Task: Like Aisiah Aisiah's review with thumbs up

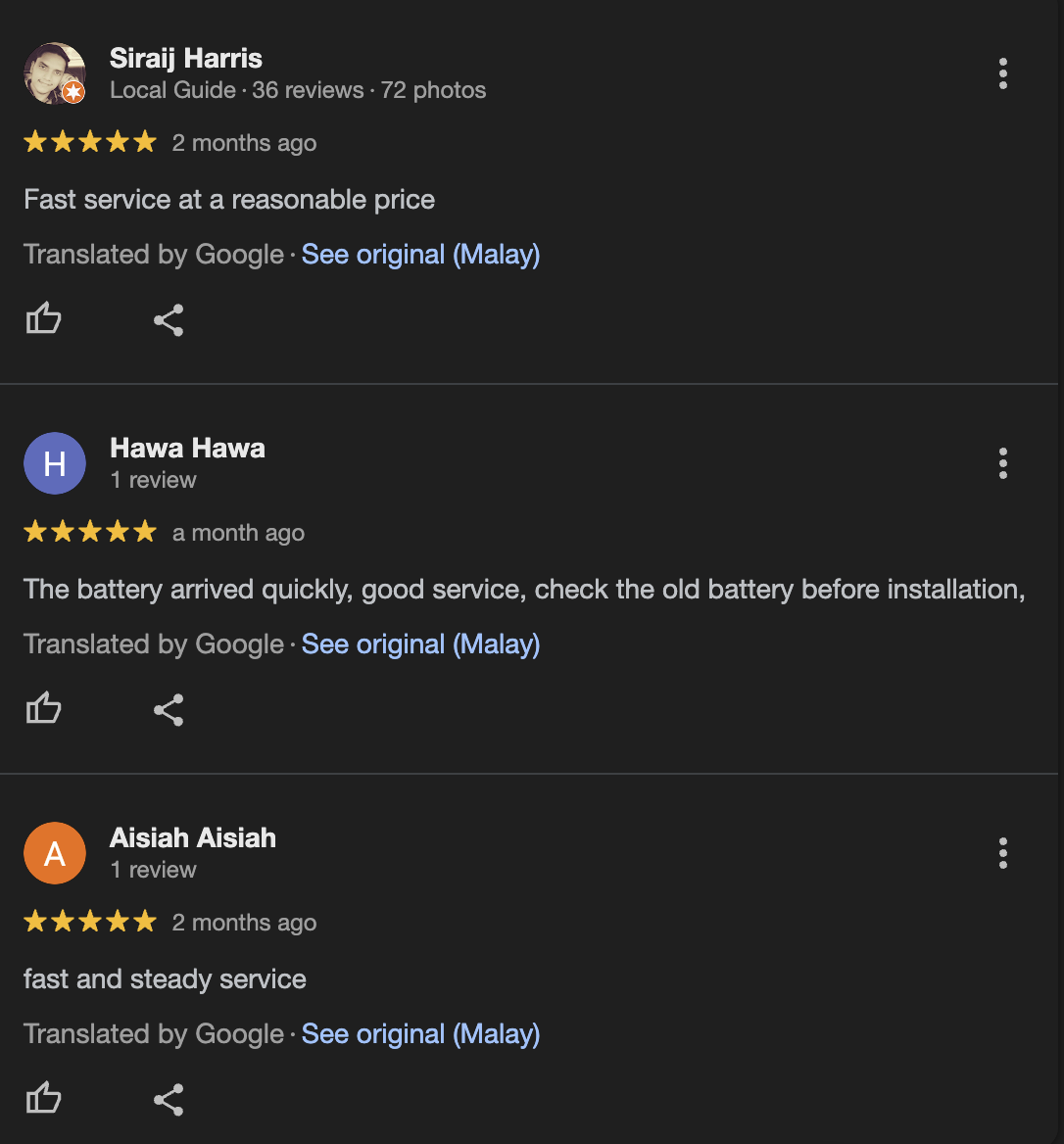Action: [x=44, y=1098]
